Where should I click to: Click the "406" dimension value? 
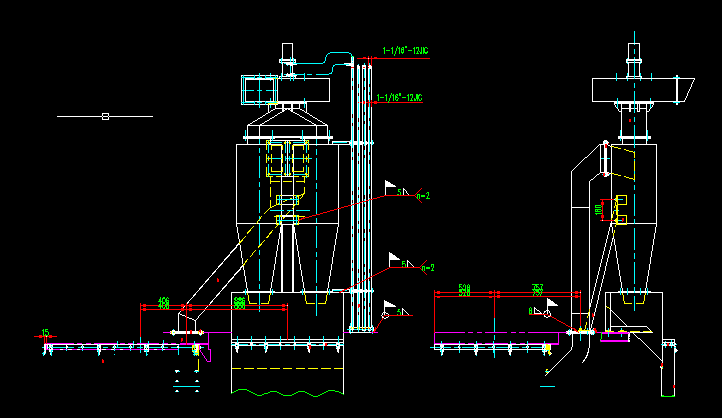point(163,303)
